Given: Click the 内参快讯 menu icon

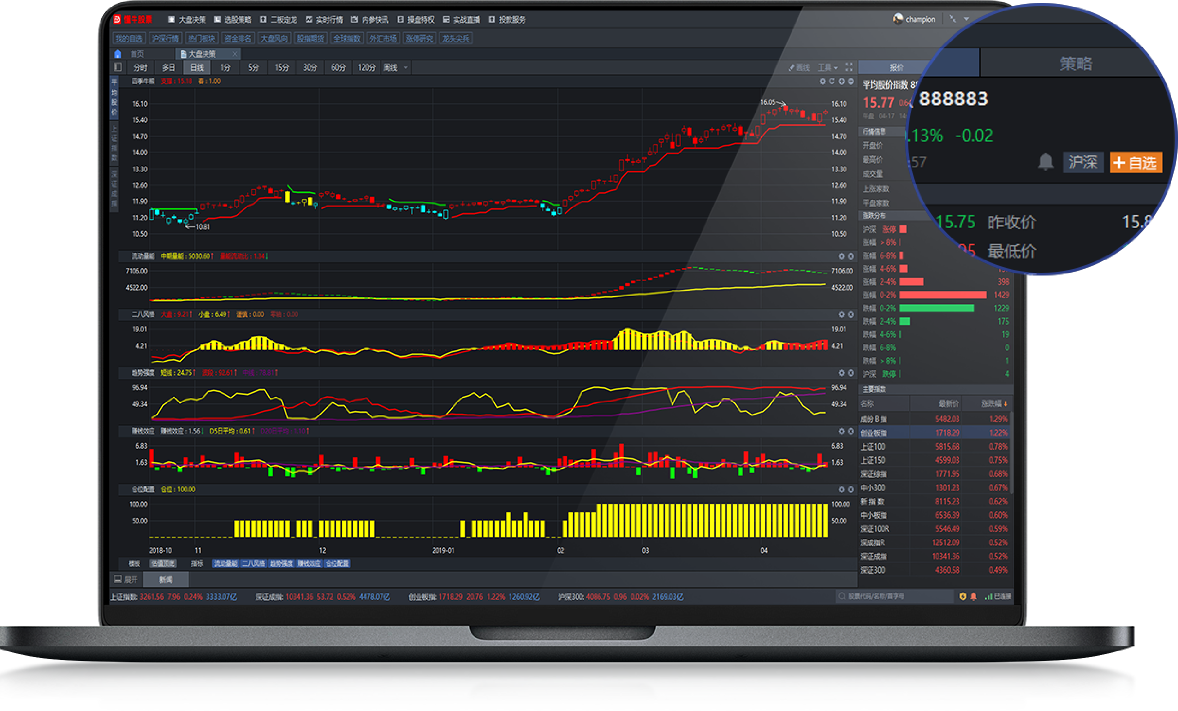Looking at the screenshot, I should tap(355, 20).
